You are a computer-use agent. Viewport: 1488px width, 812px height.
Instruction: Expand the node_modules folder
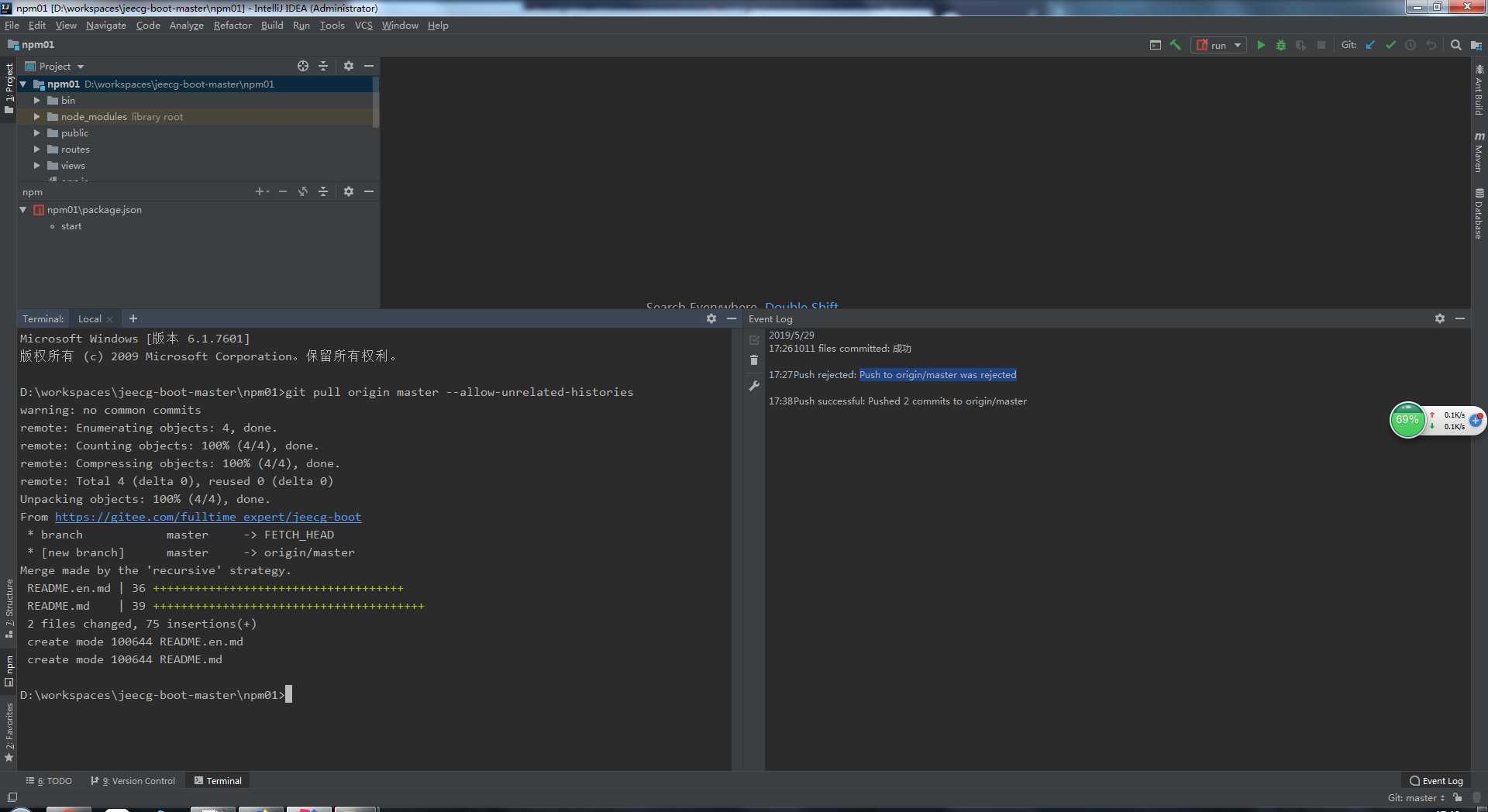36,116
